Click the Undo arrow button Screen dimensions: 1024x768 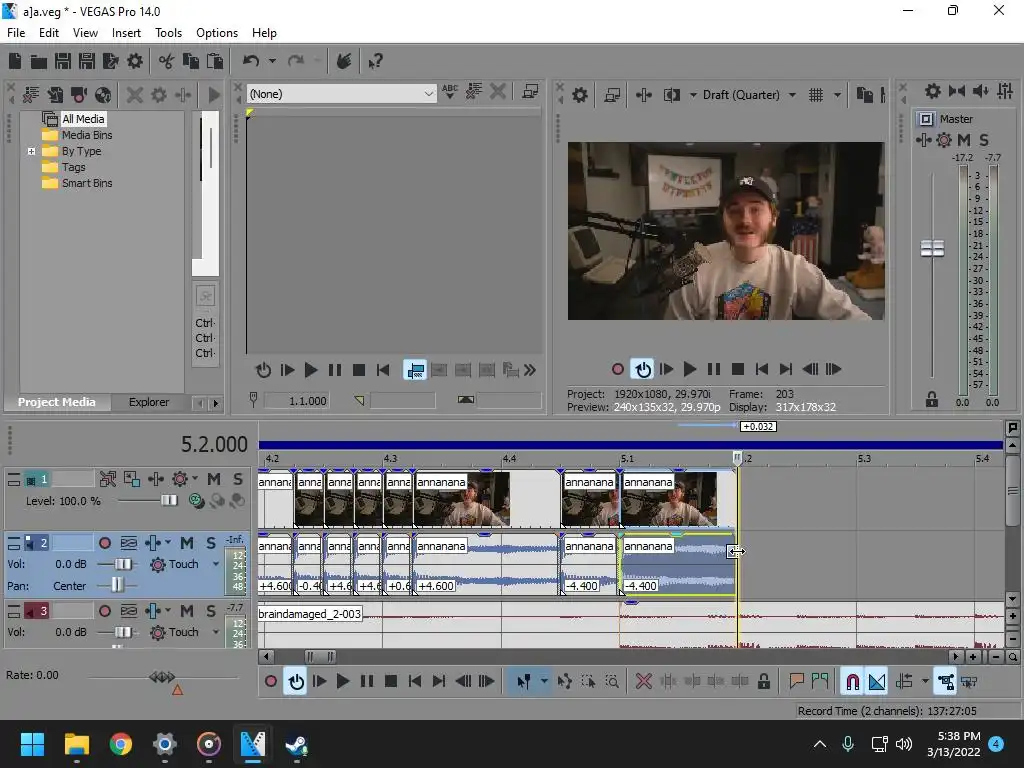[x=251, y=61]
